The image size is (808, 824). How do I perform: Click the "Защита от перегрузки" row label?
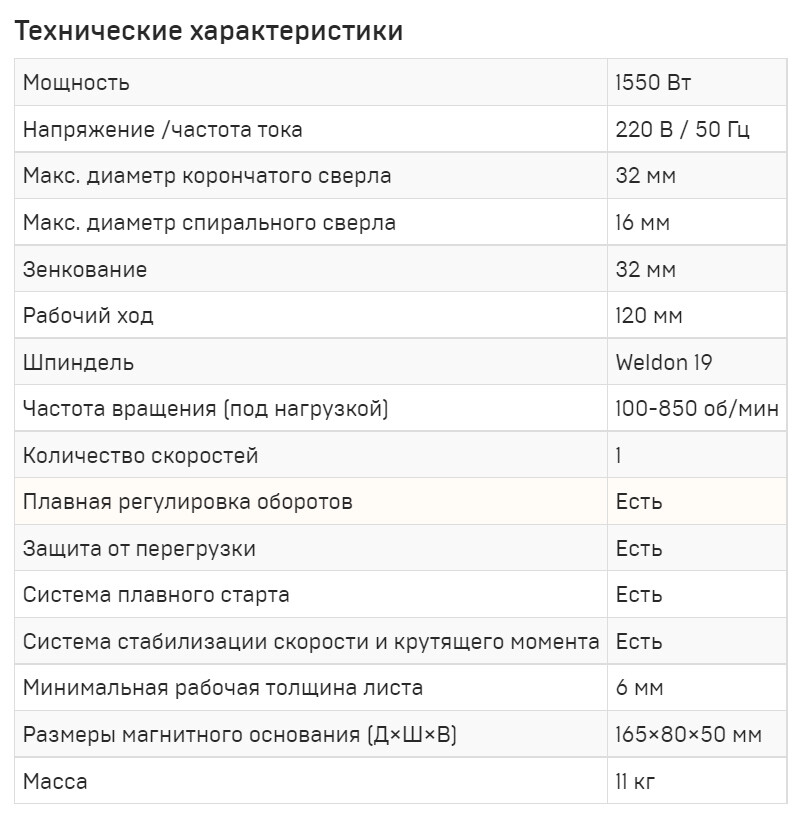point(139,549)
